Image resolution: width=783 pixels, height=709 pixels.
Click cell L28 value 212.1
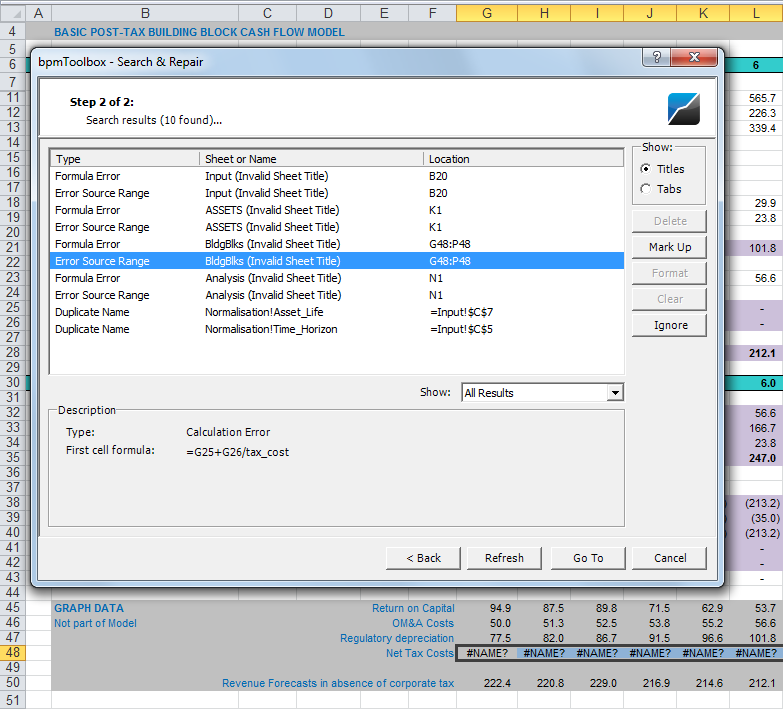(756, 353)
